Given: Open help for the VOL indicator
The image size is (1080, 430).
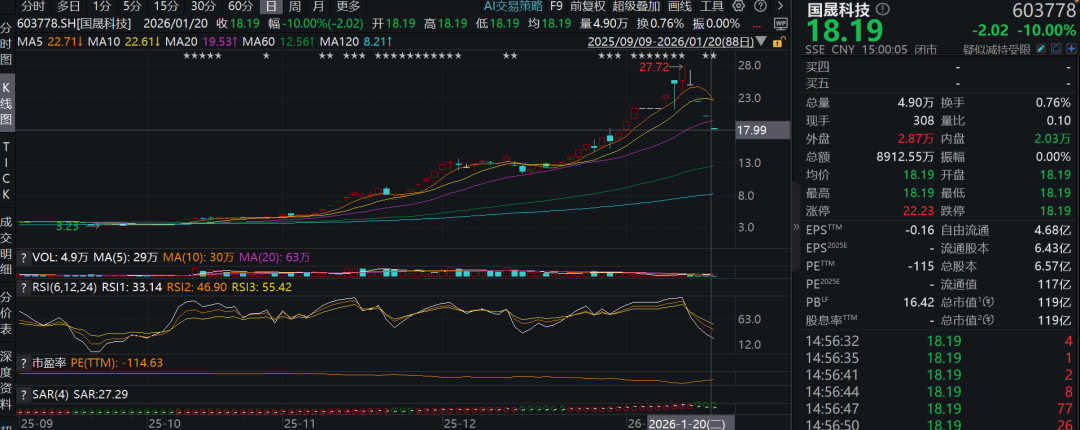Looking at the screenshot, I should pyautogui.click(x=25, y=257).
